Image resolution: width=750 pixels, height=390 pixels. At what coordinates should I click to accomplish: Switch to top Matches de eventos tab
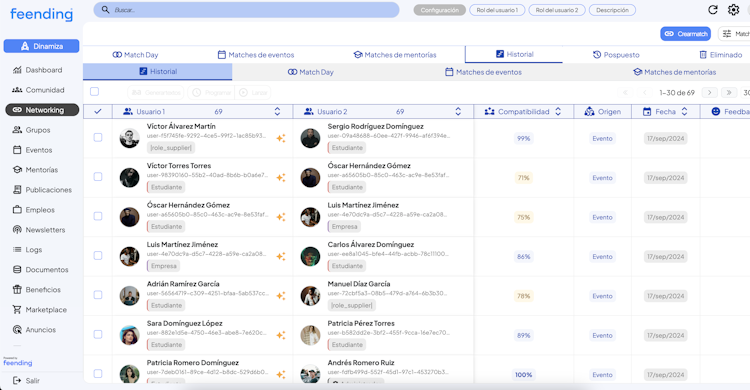(x=256, y=55)
